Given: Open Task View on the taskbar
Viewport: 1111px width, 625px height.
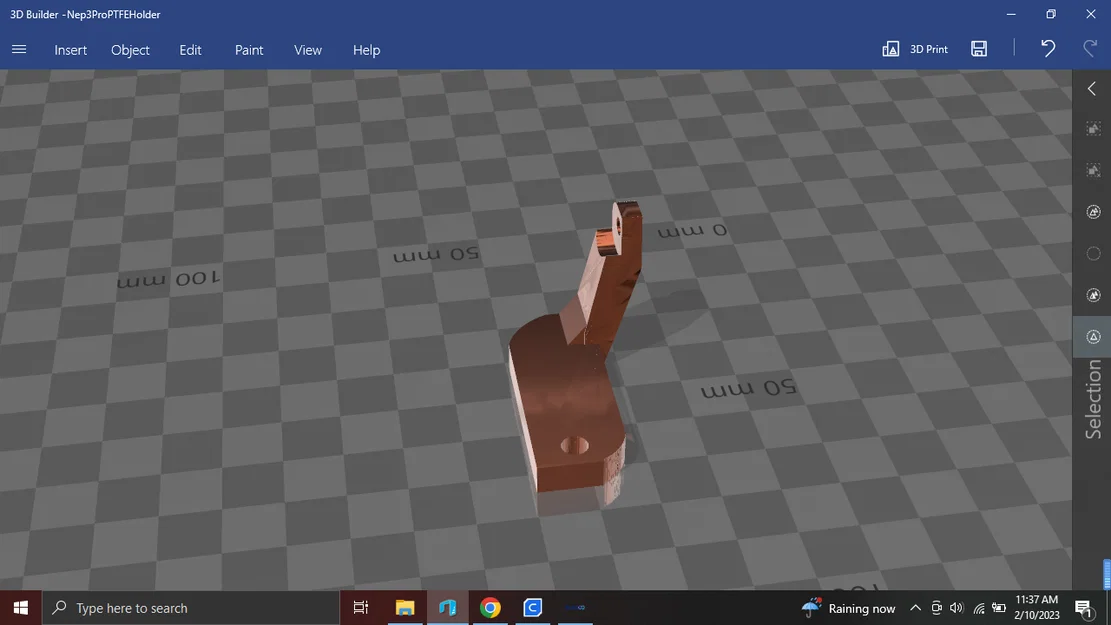Looking at the screenshot, I should click(361, 608).
